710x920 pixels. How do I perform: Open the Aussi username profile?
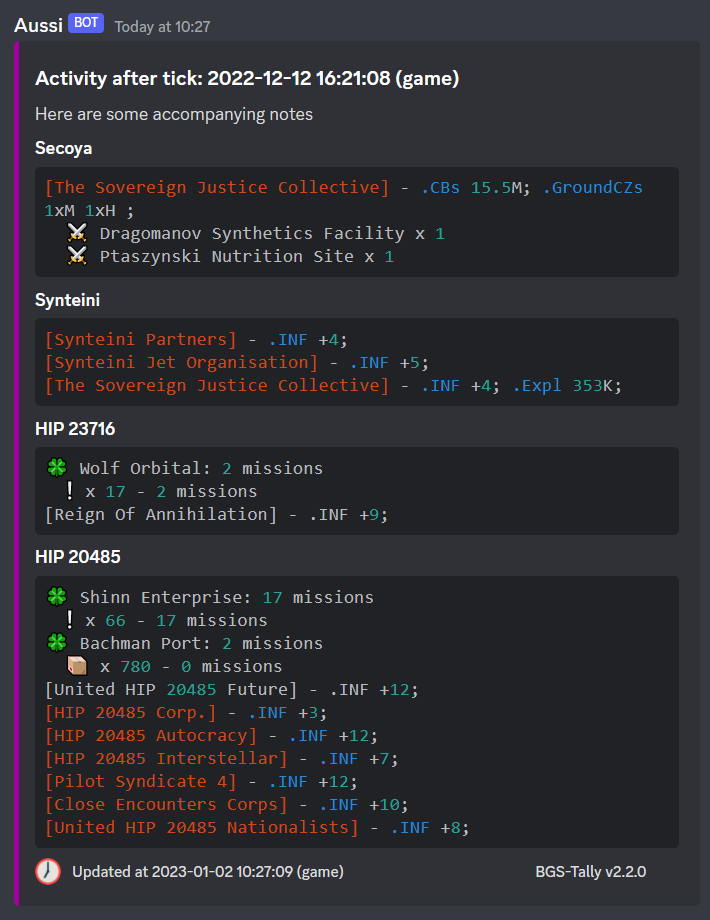point(38,25)
